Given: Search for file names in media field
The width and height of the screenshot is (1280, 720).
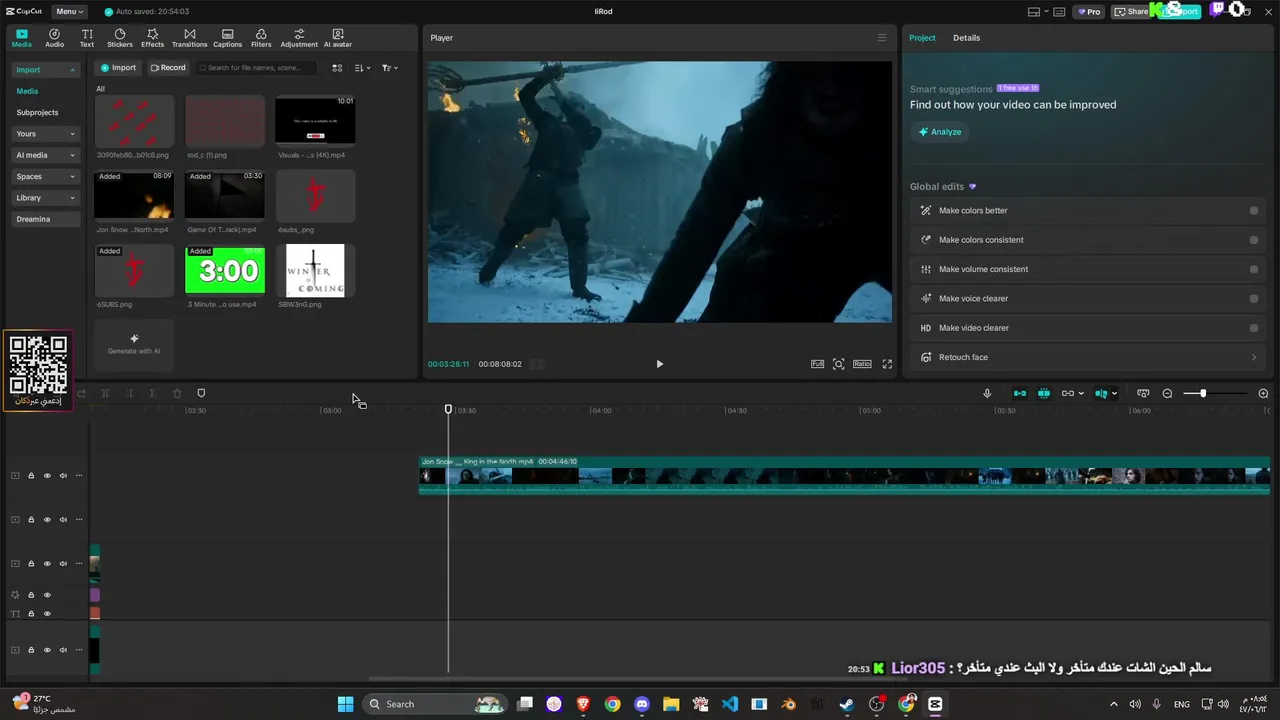Looking at the screenshot, I should tap(256, 68).
